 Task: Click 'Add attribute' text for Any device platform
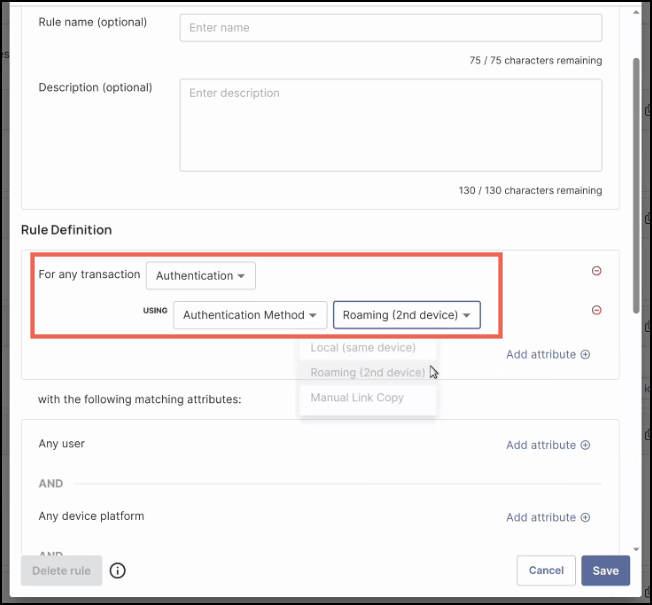coord(540,517)
